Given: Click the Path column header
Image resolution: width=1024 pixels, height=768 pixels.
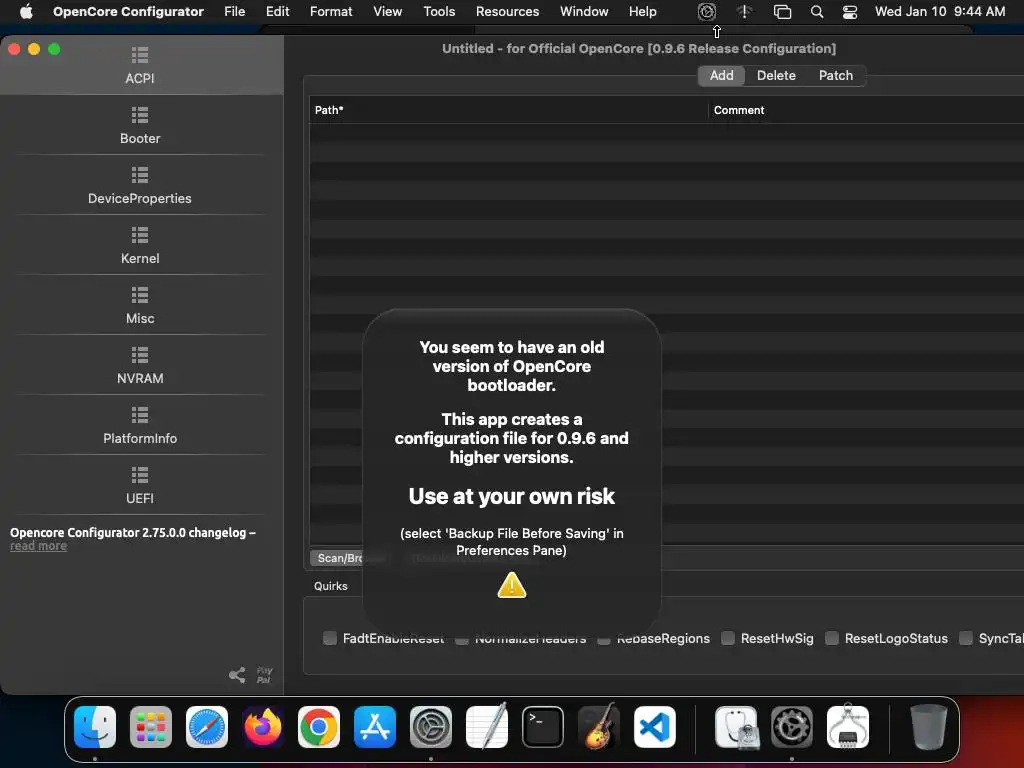Looking at the screenshot, I should click(x=508, y=110).
